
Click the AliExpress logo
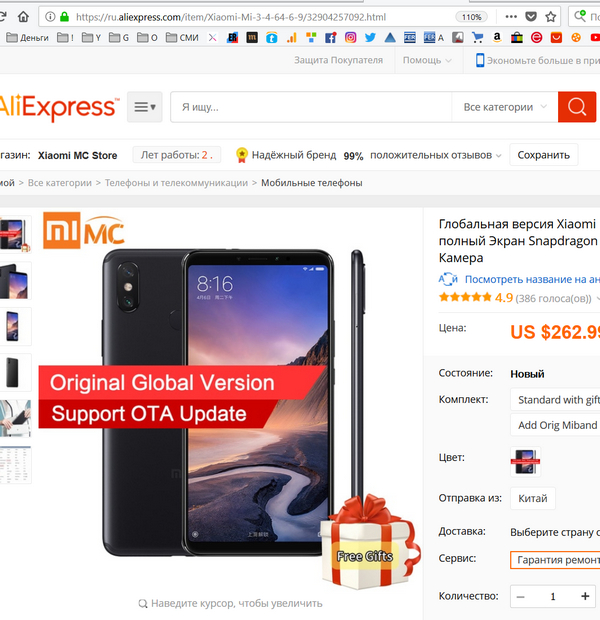click(58, 107)
